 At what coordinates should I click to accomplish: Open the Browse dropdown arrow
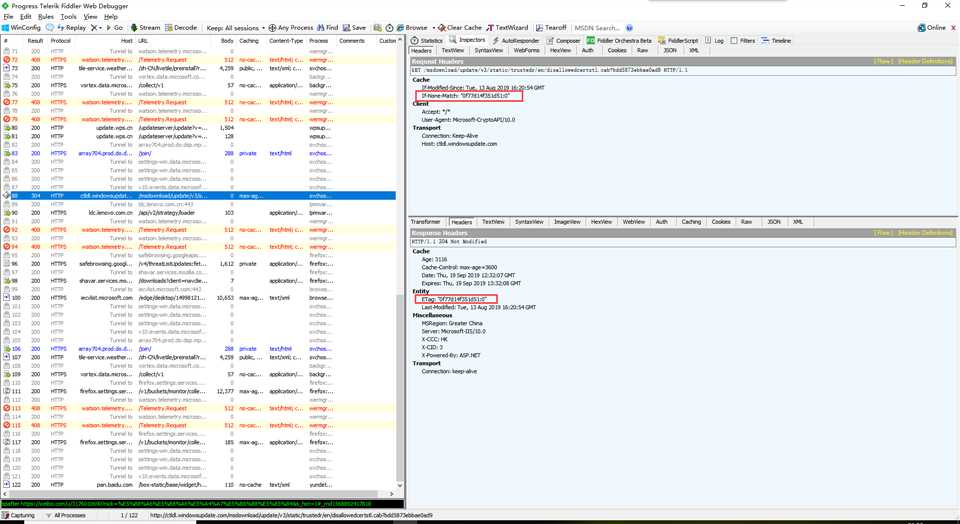433,28
